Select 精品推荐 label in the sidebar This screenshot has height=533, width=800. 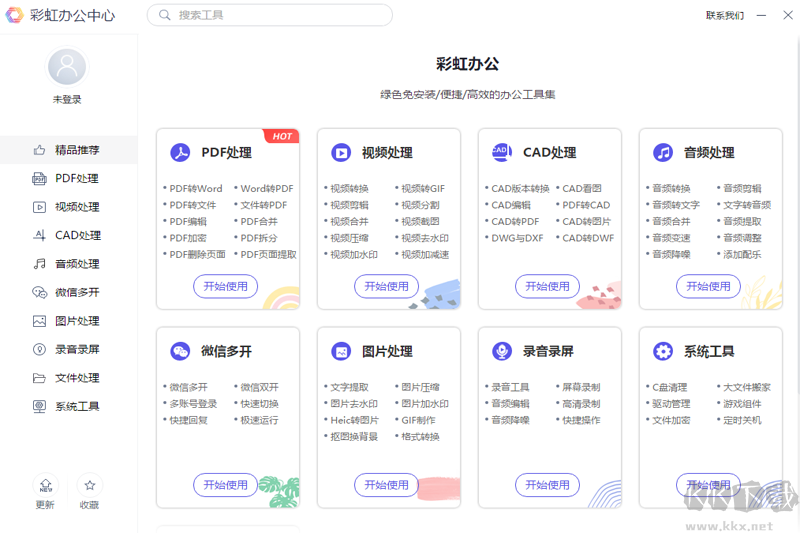[77, 150]
